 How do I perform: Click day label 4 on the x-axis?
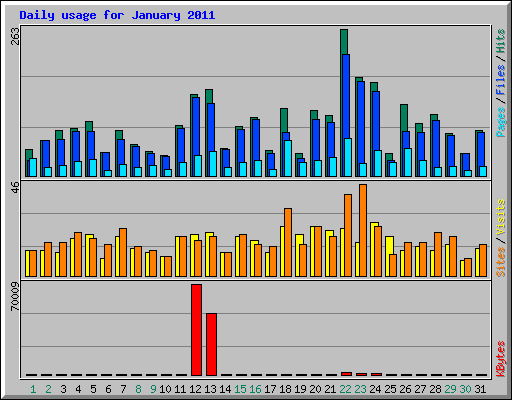[78, 389]
